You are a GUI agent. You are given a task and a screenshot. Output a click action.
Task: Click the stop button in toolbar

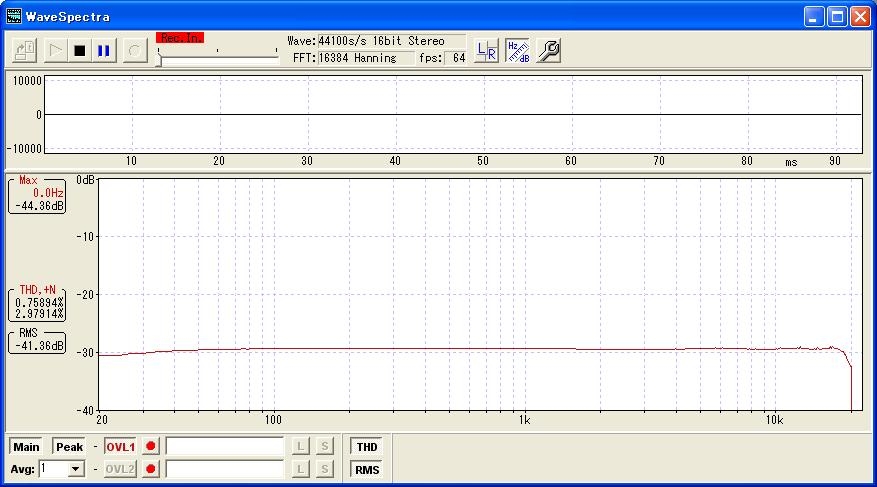[x=79, y=50]
